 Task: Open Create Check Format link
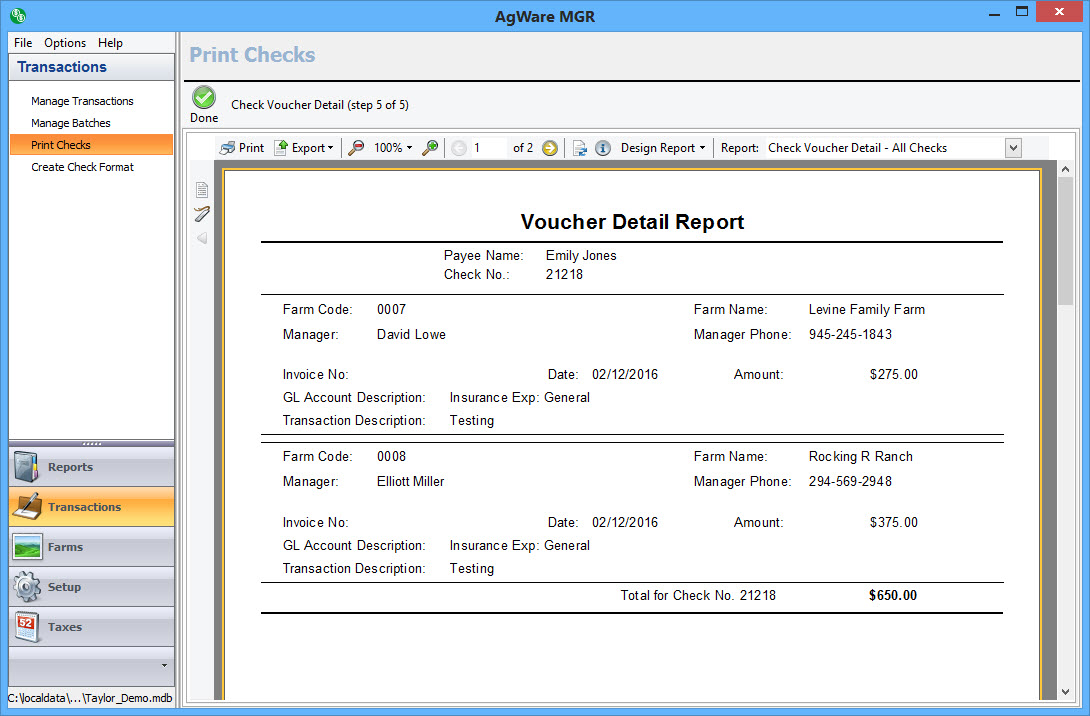(82, 167)
